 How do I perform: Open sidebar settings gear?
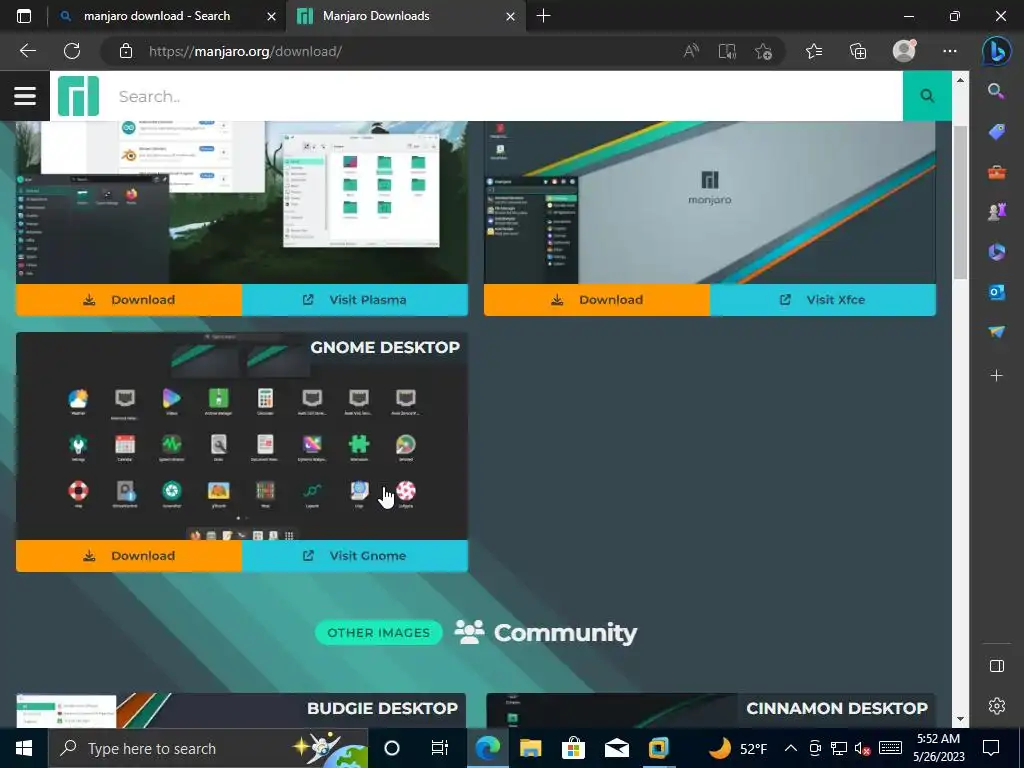click(x=997, y=706)
